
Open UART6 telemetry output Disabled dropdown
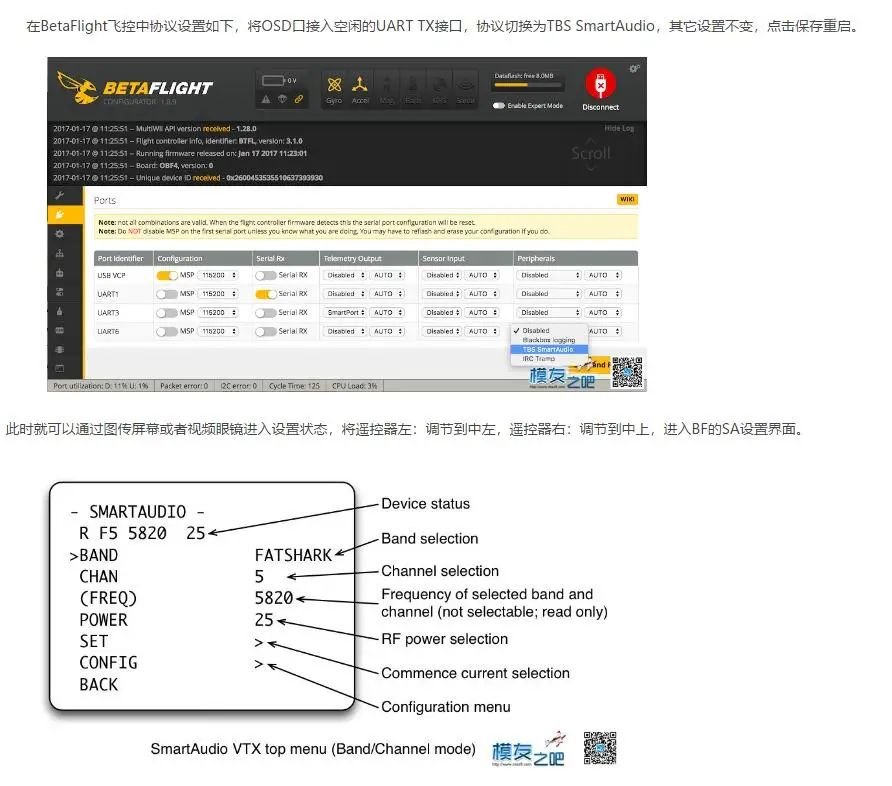coord(345,332)
